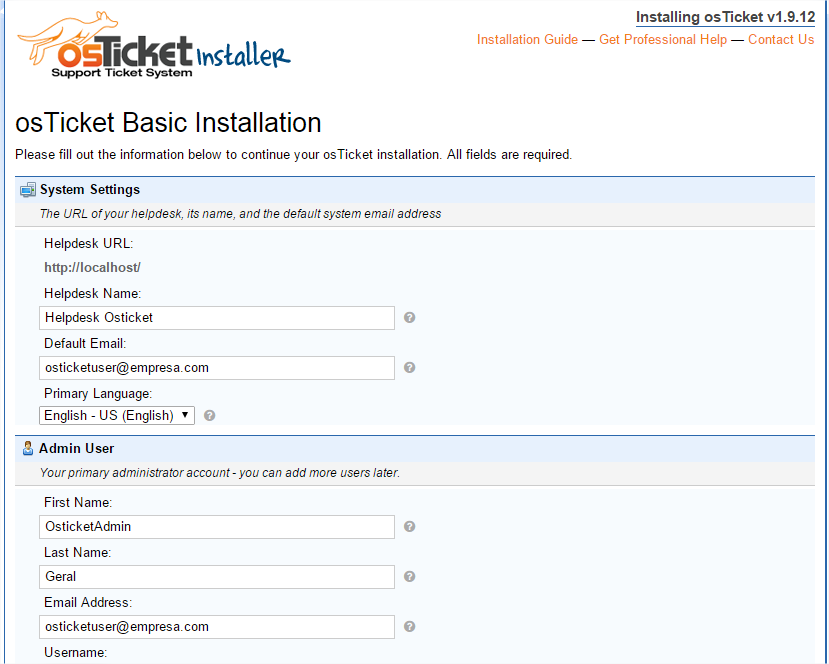Screen dimensions: 829x664
Task: Click help icon beside First Name field
Action: 409,527
